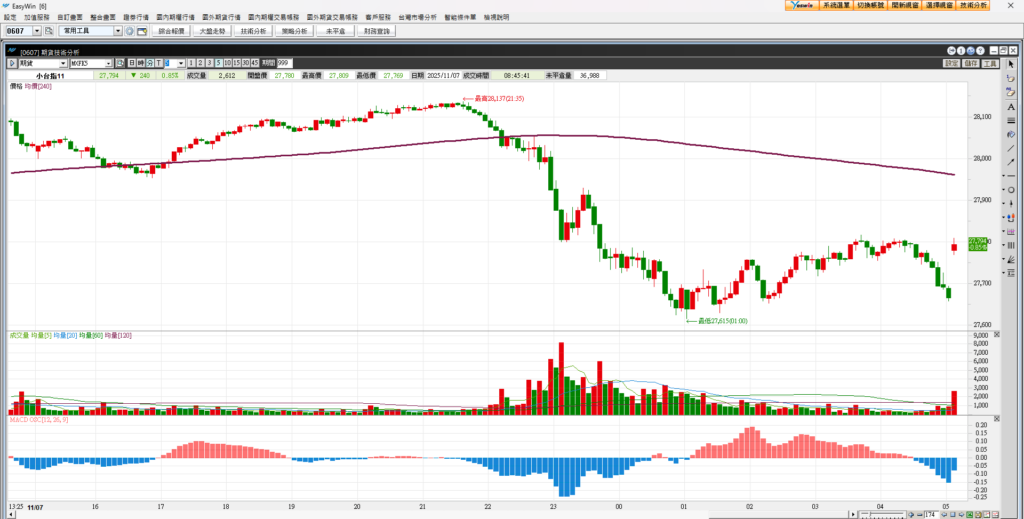Select the text annotation 'A' drawing tool
The image size is (1024, 519).
tap(1011, 105)
